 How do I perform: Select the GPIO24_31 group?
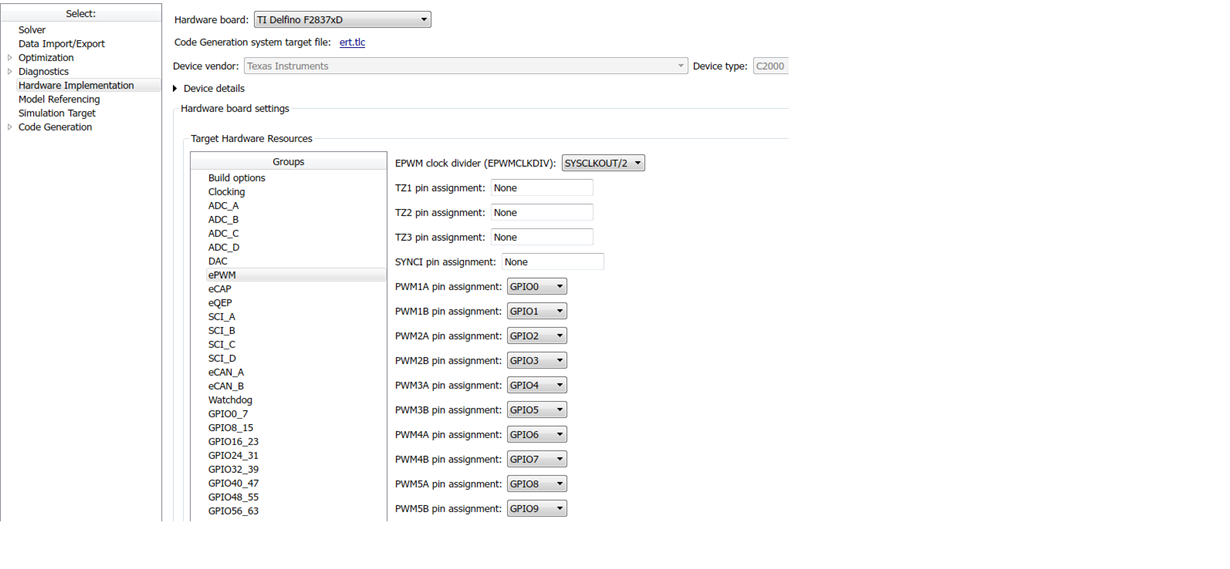coord(233,456)
